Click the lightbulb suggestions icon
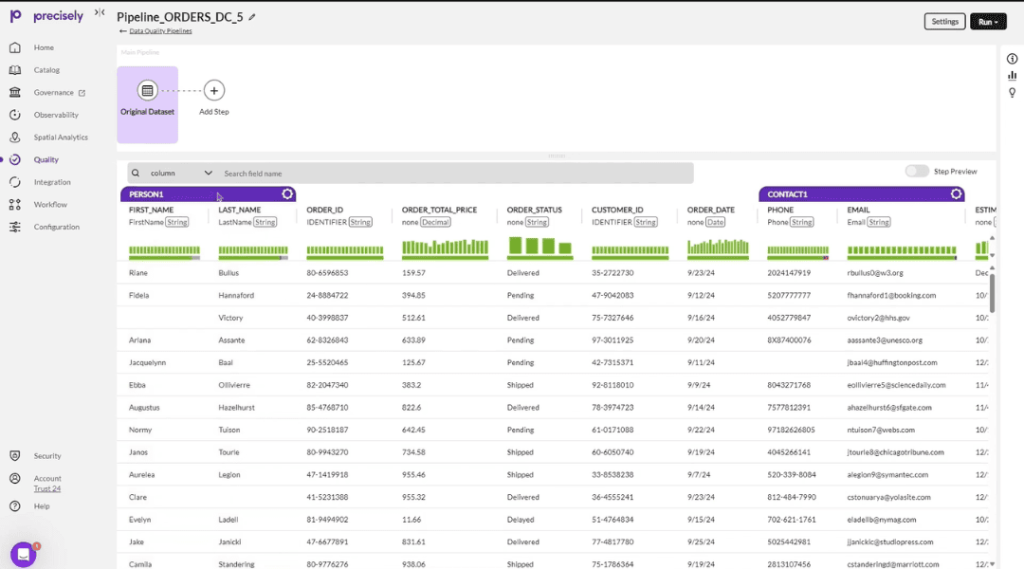This screenshot has height=569, width=1024. tap(1012, 93)
